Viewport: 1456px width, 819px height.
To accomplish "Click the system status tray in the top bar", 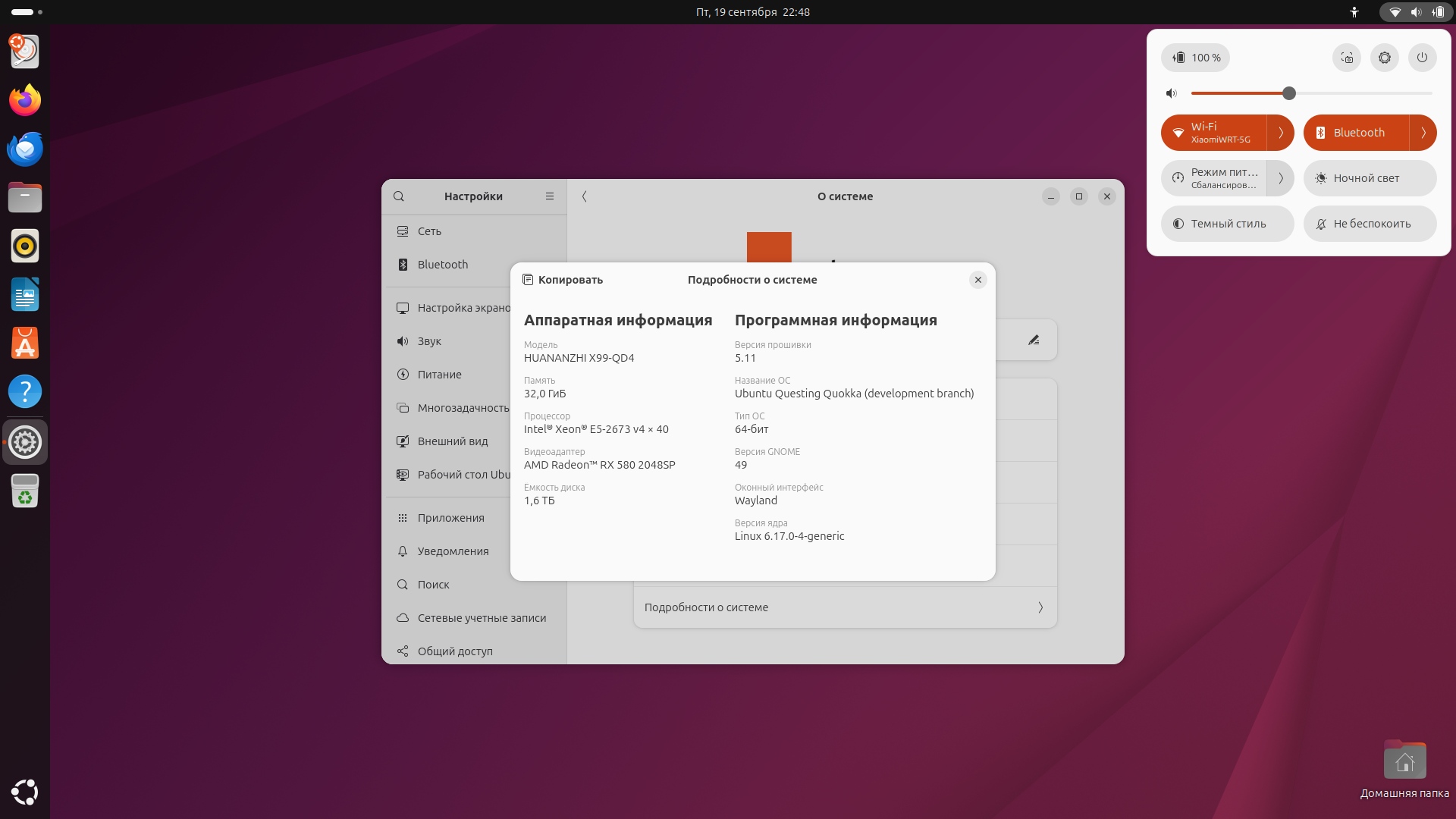I will click(x=1416, y=12).
